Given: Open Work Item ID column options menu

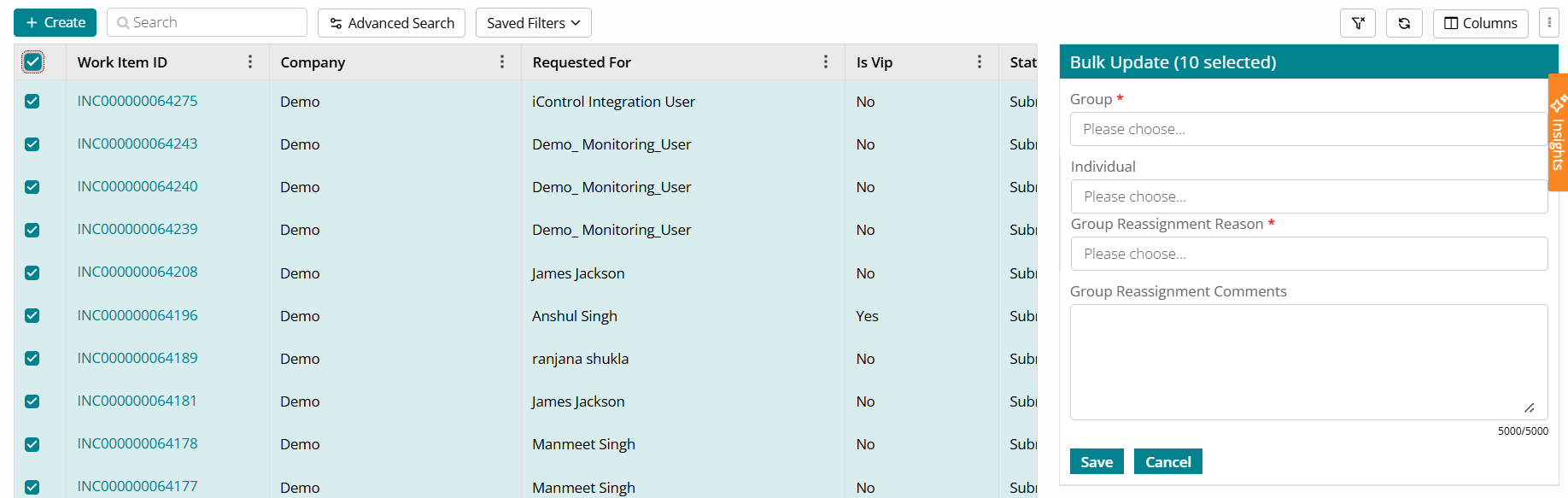Looking at the screenshot, I should click(250, 62).
